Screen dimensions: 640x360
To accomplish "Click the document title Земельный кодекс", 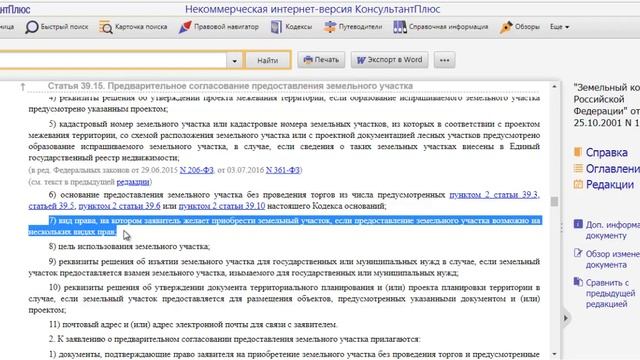I will [x=607, y=105].
